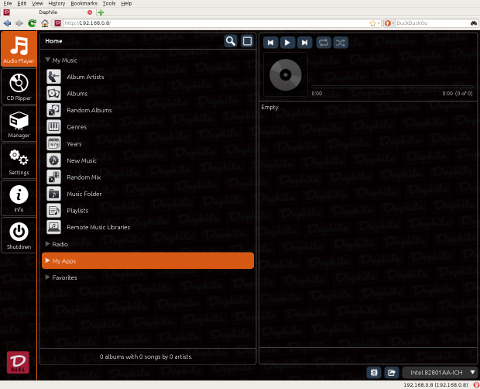480x389 pixels.
Task: Open Settings in the sidebar
Action: pyautogui.click(x=19, y=162)
